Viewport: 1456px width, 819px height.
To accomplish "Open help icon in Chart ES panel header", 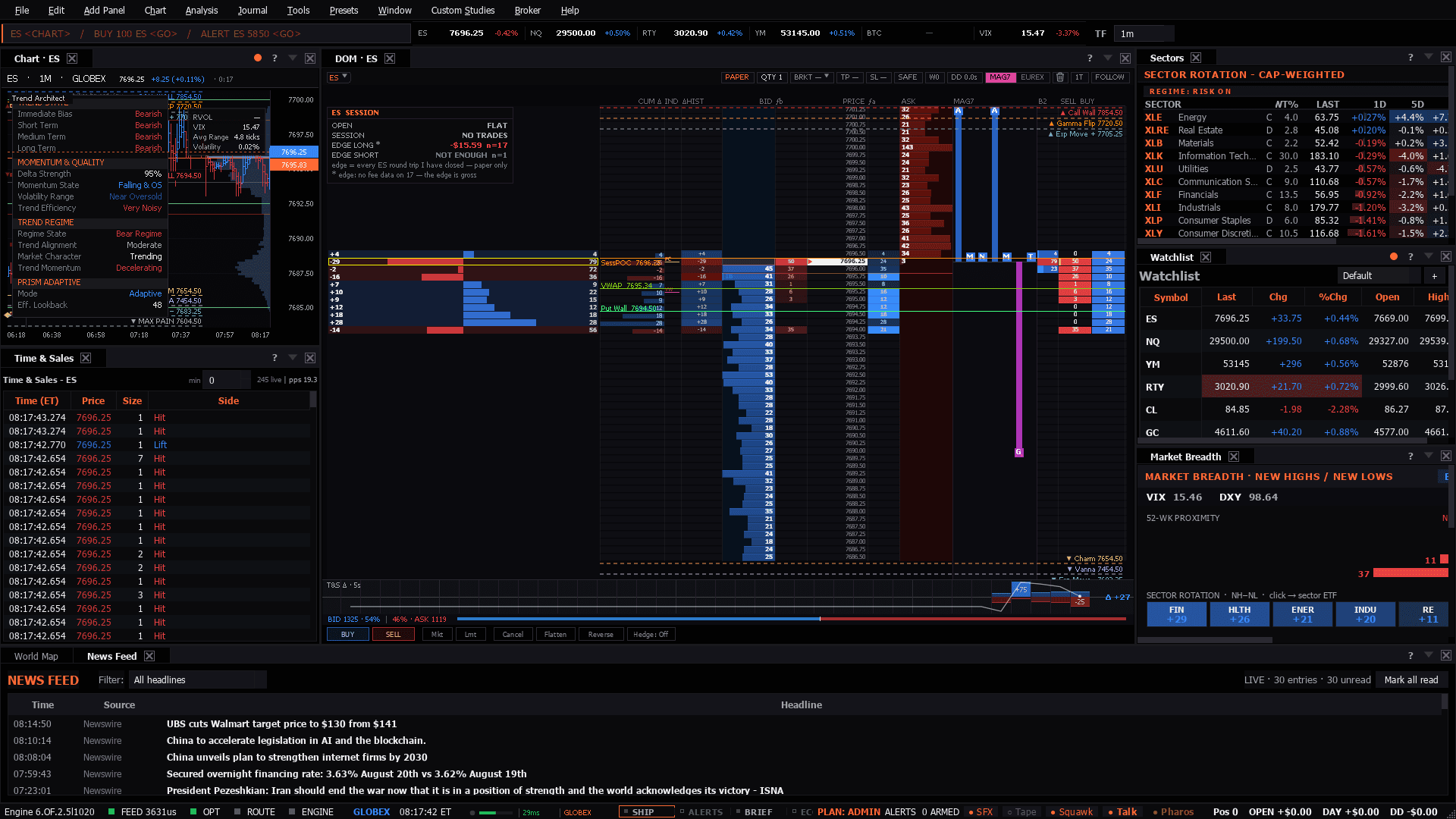I will coord(275,58).
